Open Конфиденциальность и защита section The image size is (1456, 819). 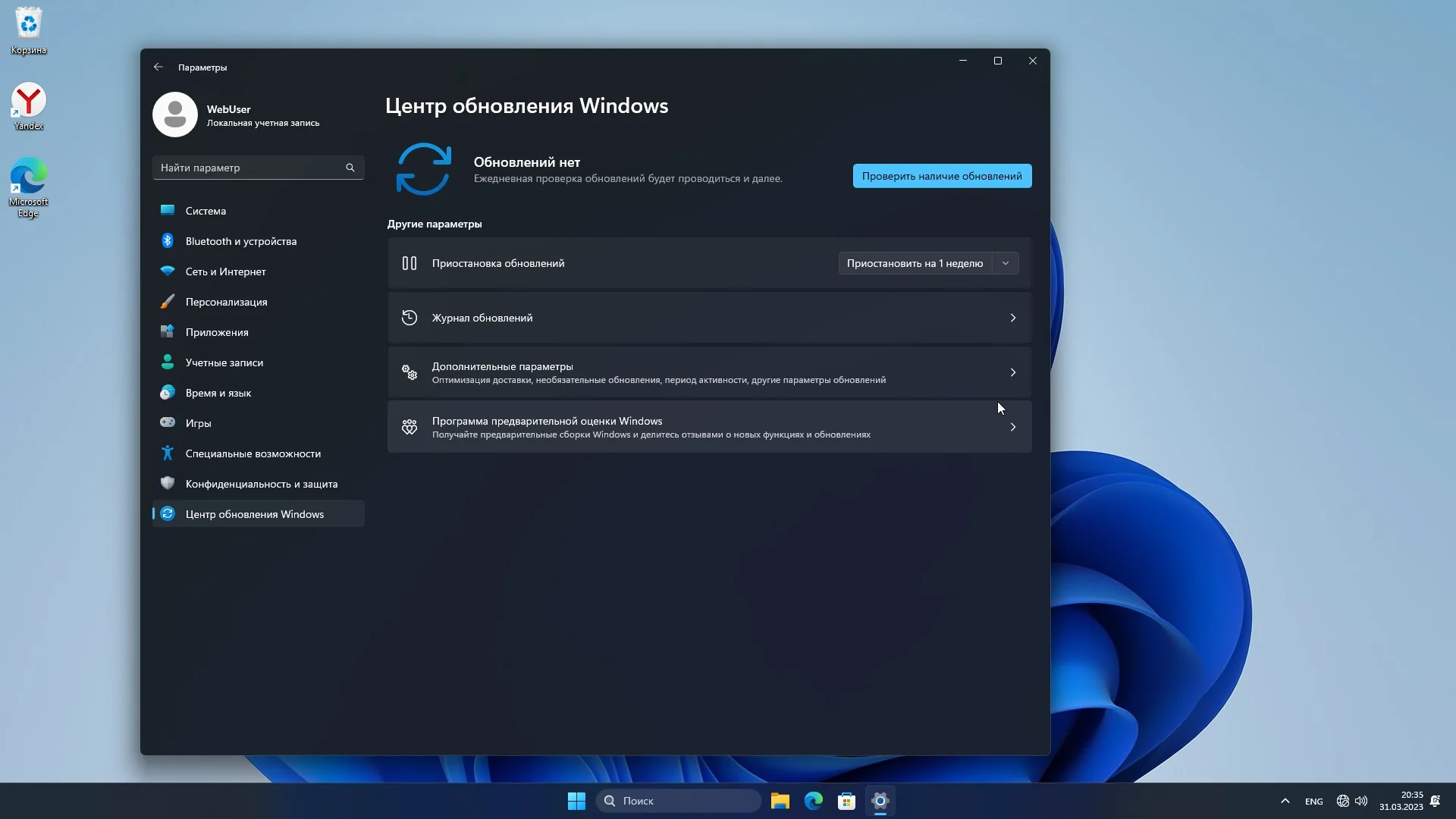(261, 484)
